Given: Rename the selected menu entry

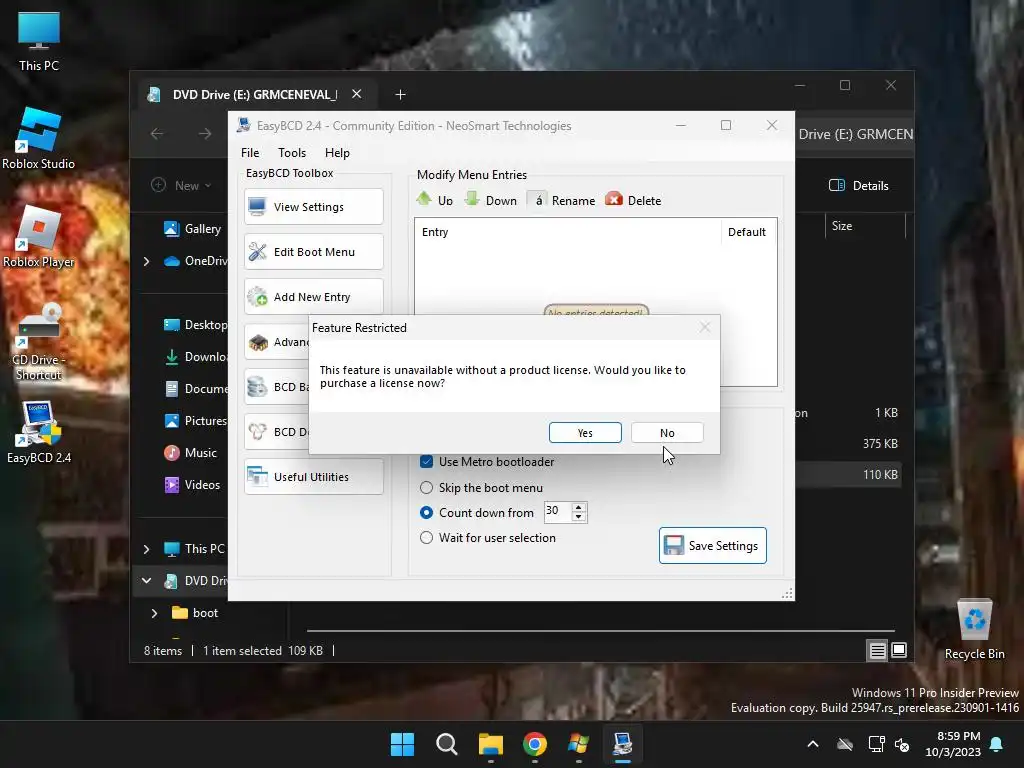Looking at the screenshot, I should tap(562, 200).
